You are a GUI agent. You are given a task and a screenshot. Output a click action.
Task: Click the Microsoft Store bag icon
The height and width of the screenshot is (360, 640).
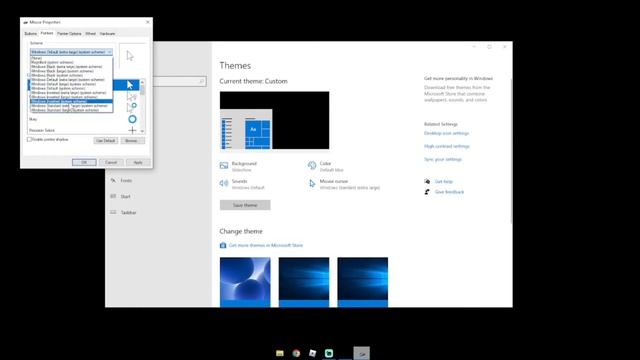click(223, 245)
